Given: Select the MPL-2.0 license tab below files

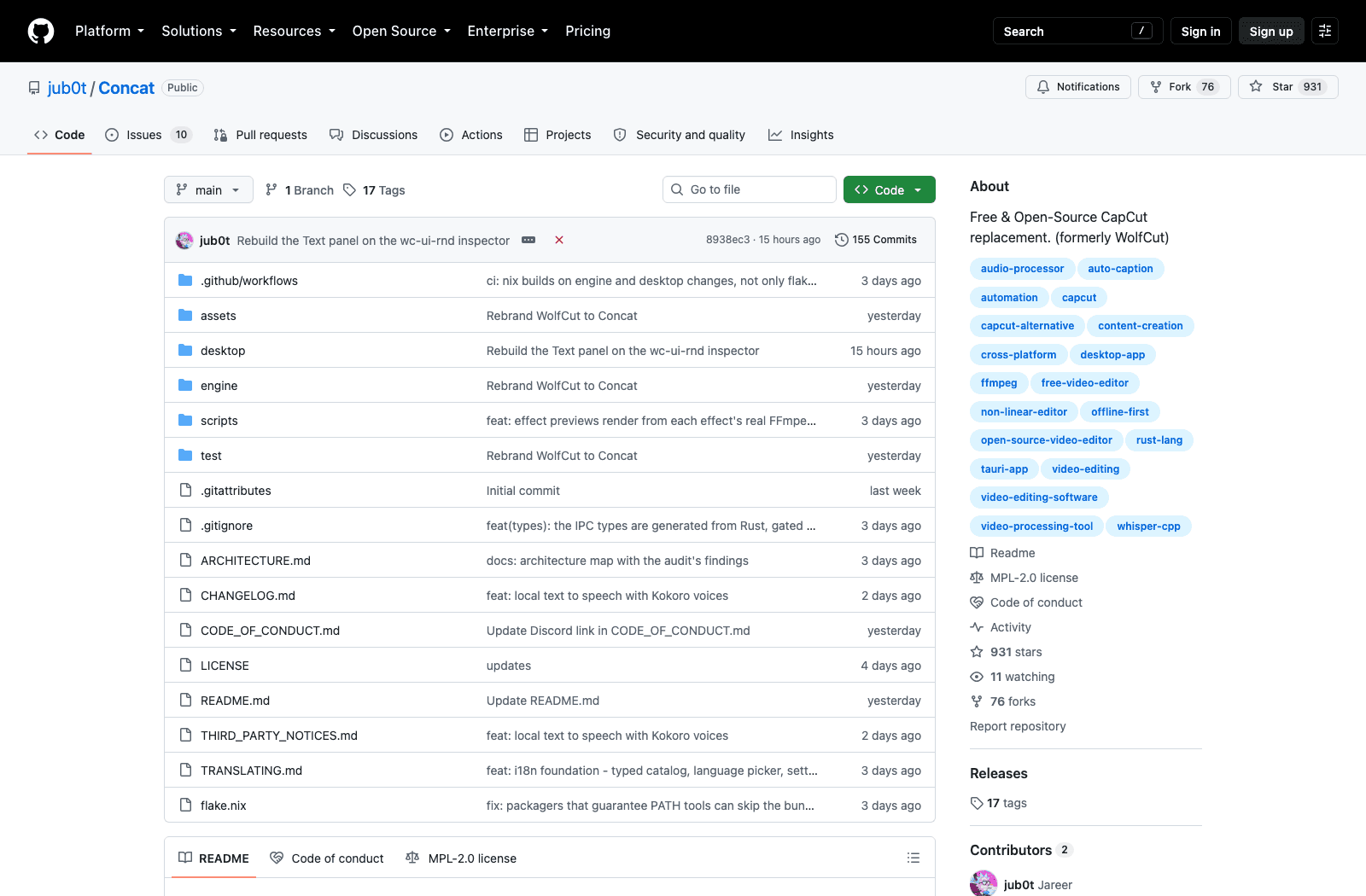Looking at the screenshot, I should click(461, 858).
